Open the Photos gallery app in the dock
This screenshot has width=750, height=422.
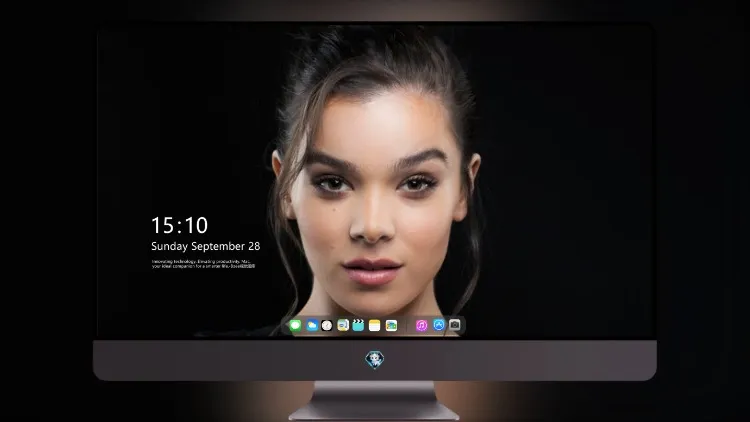pos(391,325)
